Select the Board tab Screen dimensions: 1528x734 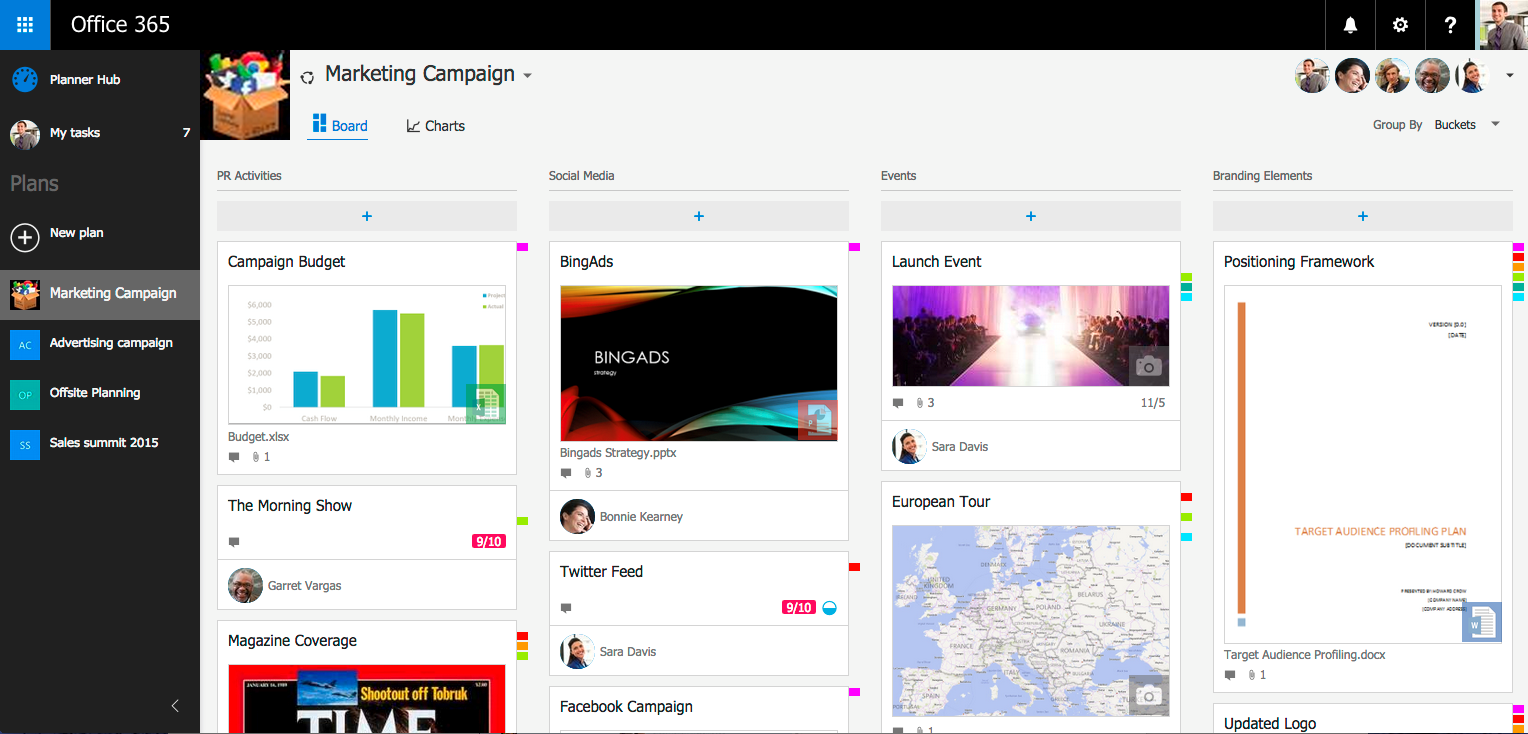click(x=339, y=126)
